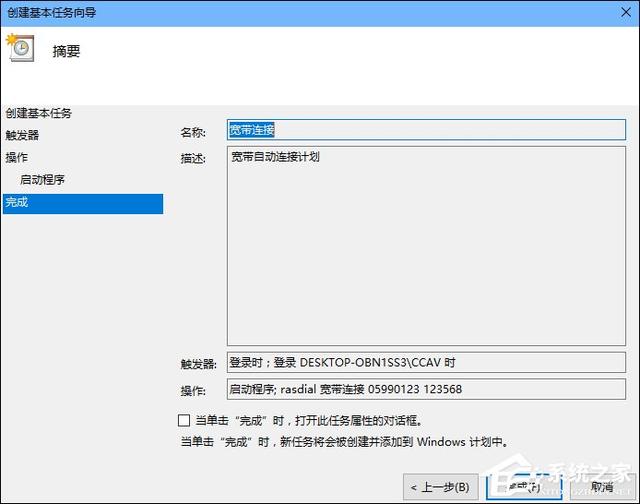Click the 描述 label beside the description box
640x504 pixels.
(192, 158)
